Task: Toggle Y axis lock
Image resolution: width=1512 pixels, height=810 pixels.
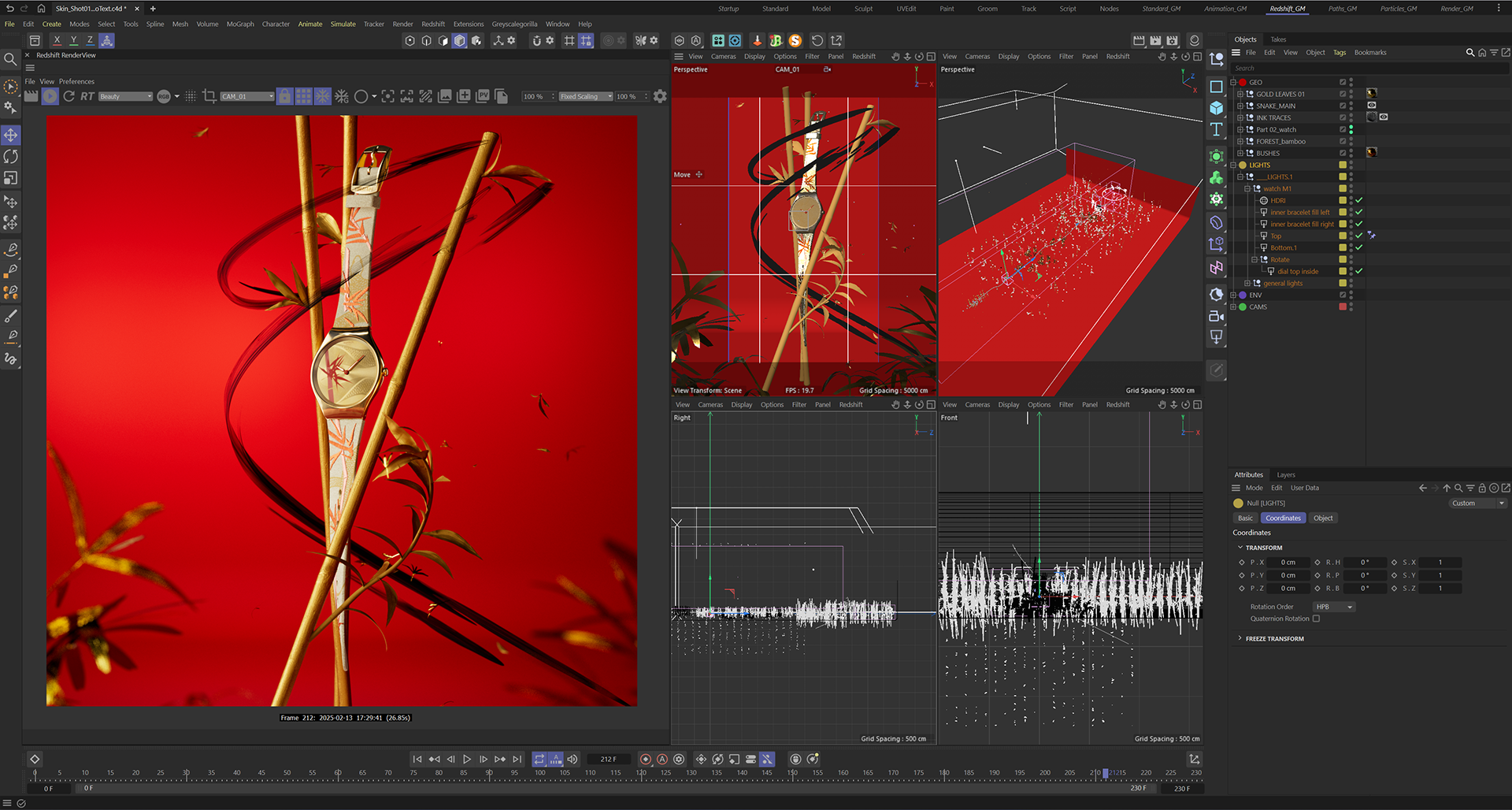Action: [x=73, y=40]
